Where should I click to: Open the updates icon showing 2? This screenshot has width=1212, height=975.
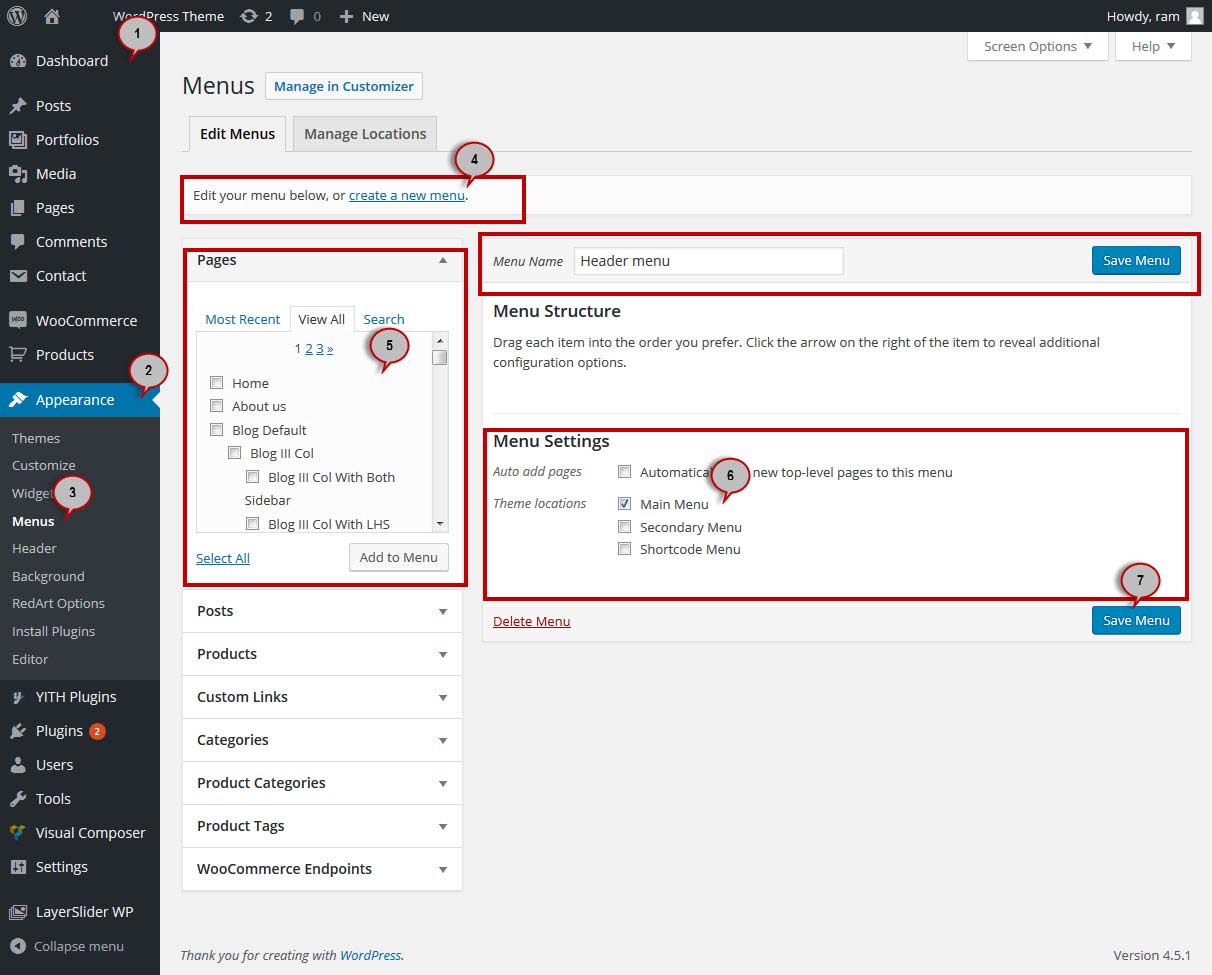[x=248, y=16]
